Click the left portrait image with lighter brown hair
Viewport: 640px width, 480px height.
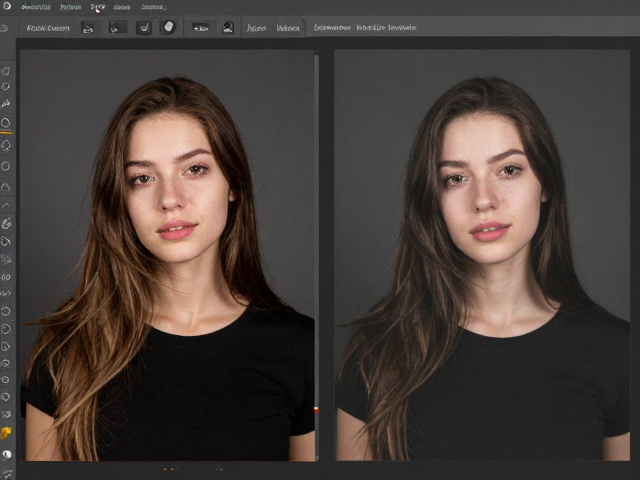(x=167, y=256)
